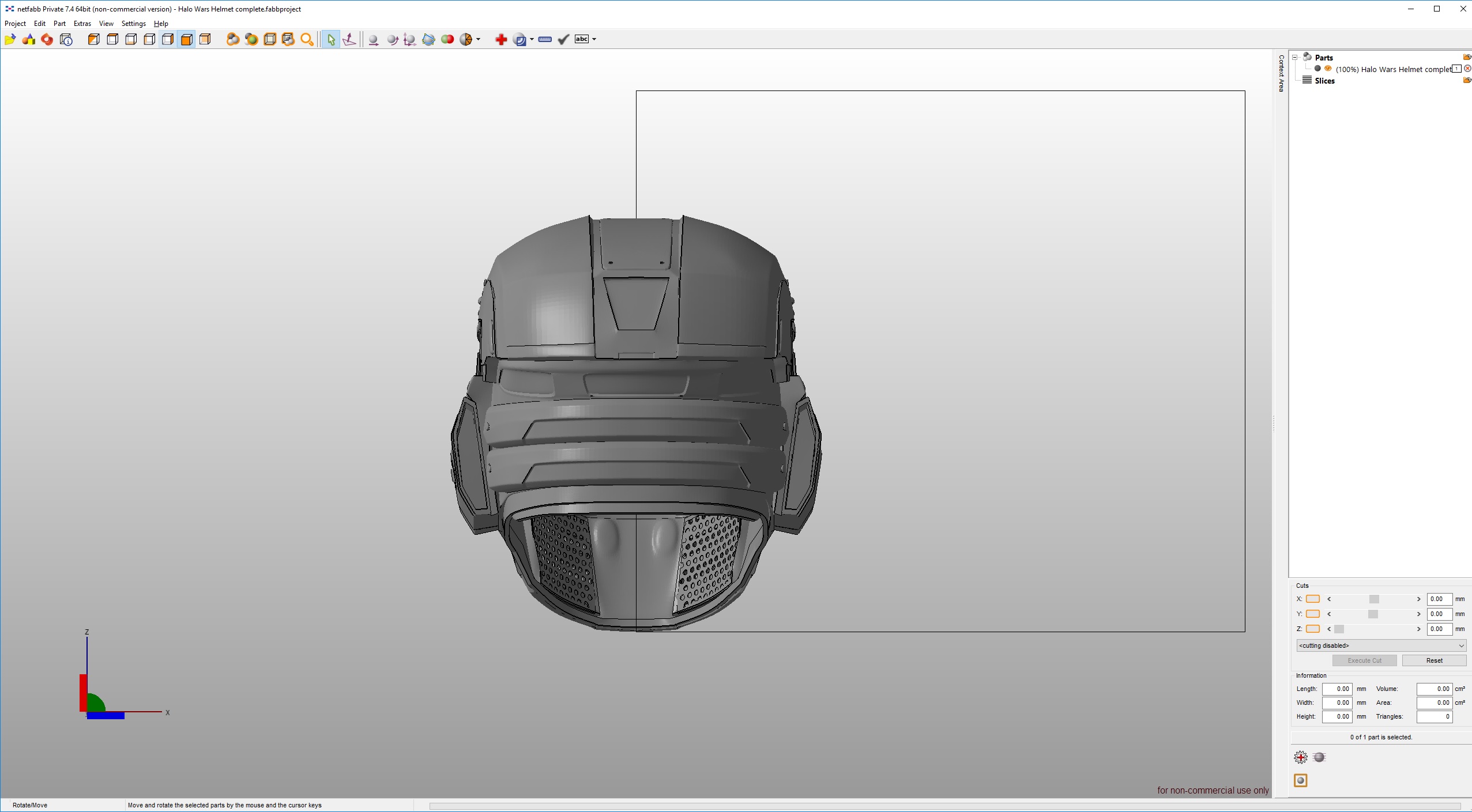This screenshot has height=812, width=1472.
Task: Open the platform info cube icon
Action: 66,39
